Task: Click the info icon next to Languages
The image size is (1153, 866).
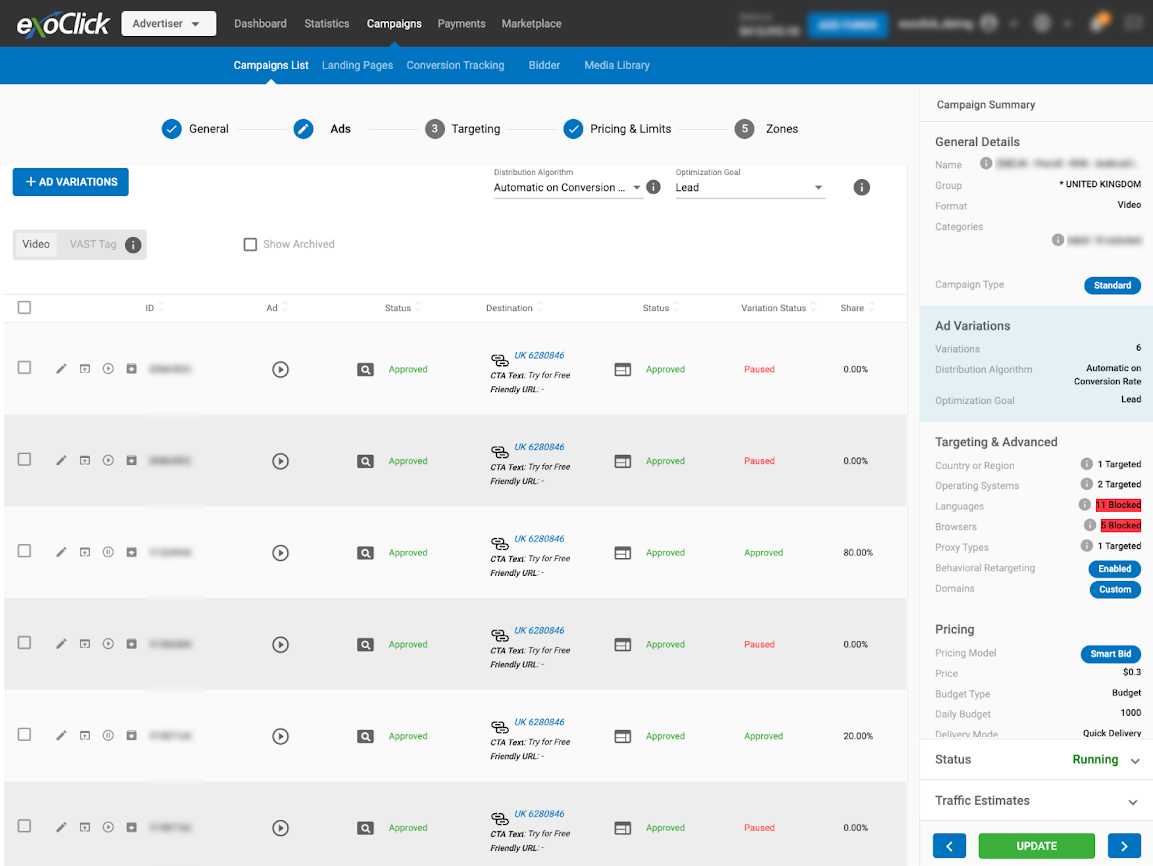Action: [1085, 505]
